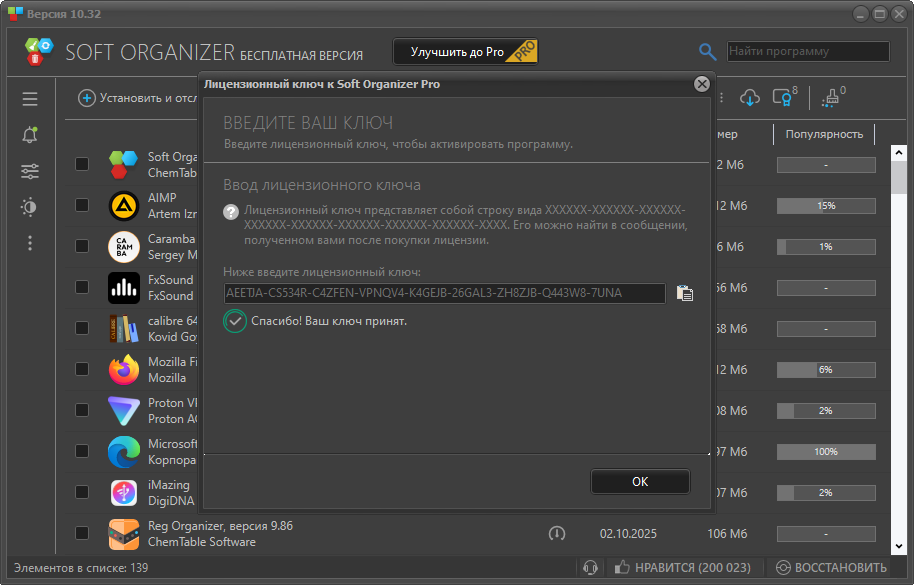The height and width of the screenshot is (585, 914).
Task: Select the FxSound row checkbox
Action: coord(82,288)
